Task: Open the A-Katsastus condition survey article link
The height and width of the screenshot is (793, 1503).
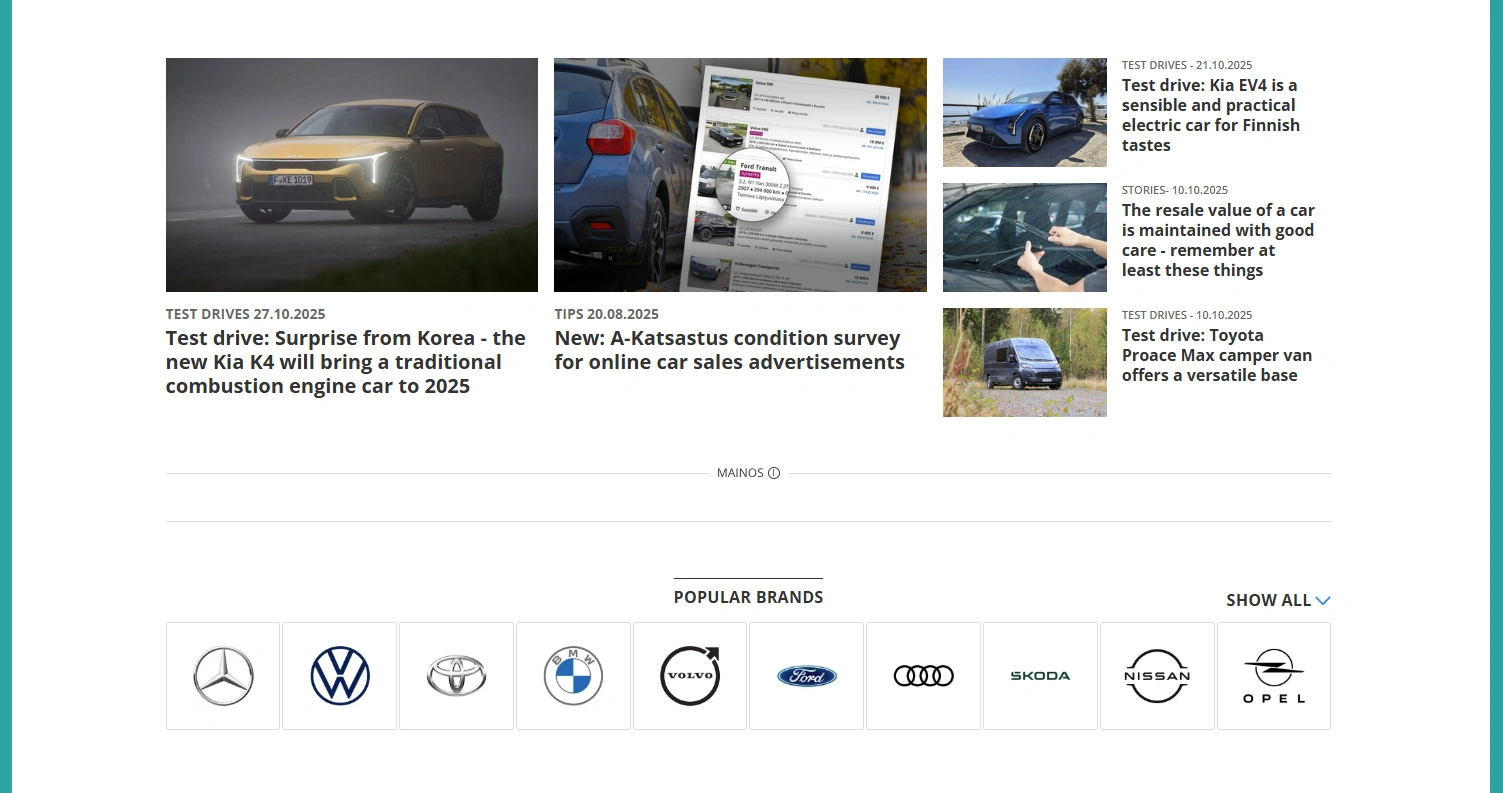Action: point(730,350)
